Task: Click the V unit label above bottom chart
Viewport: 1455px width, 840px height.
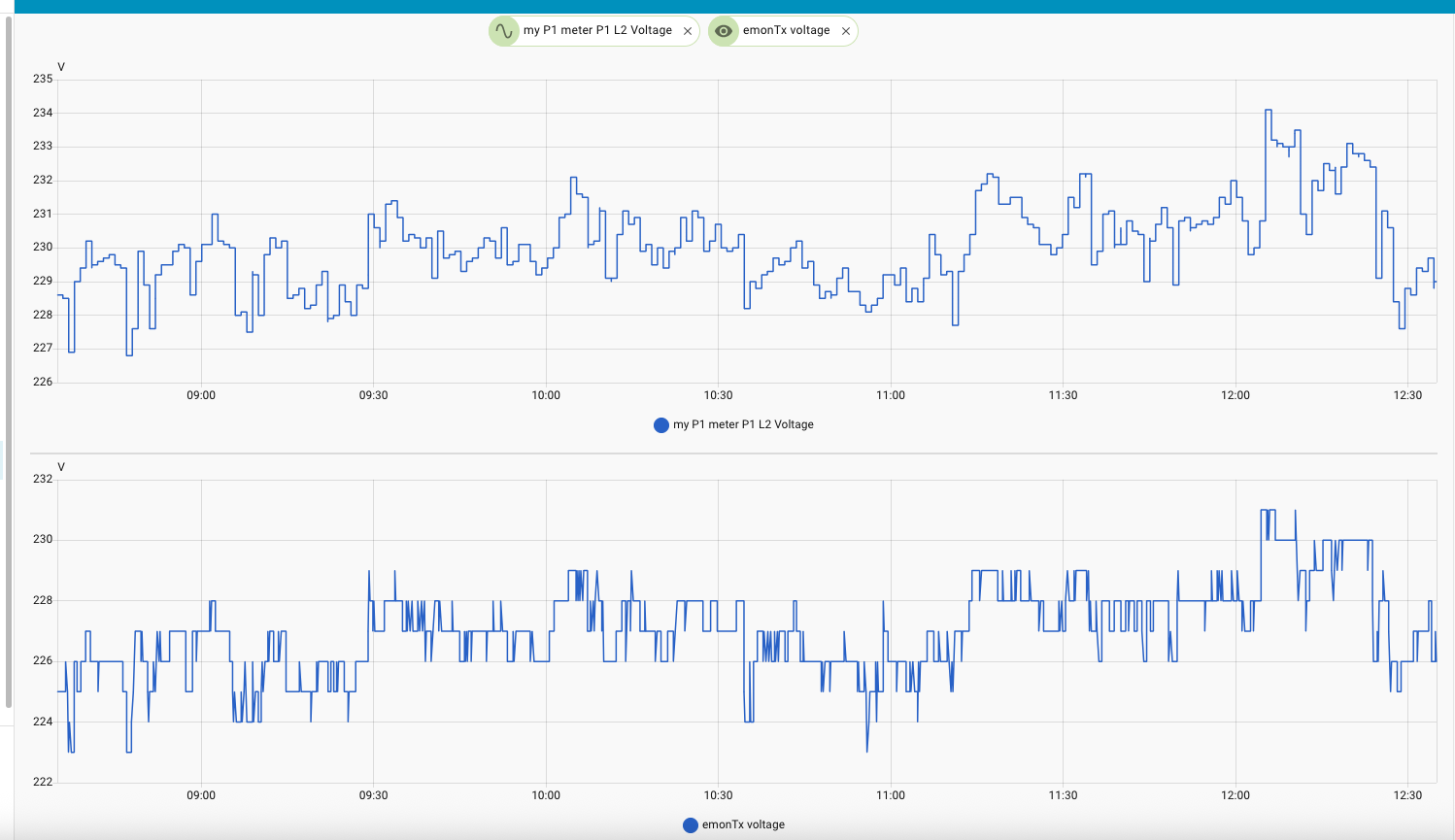Action: (61, 468)
